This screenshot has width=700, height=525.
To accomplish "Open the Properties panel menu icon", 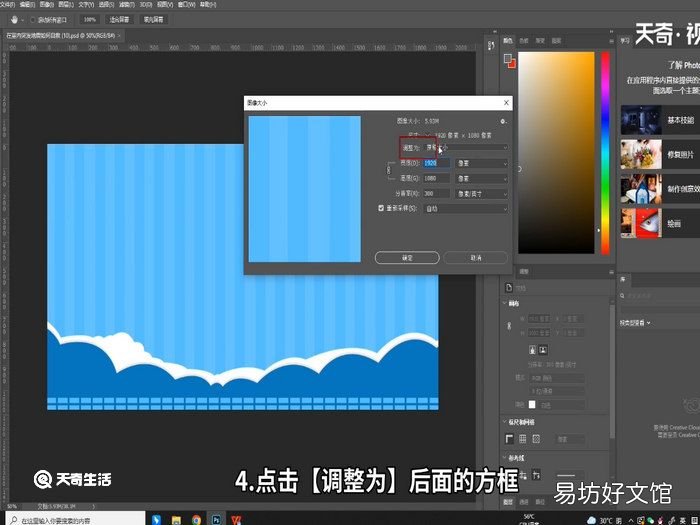I will (611, 272).
